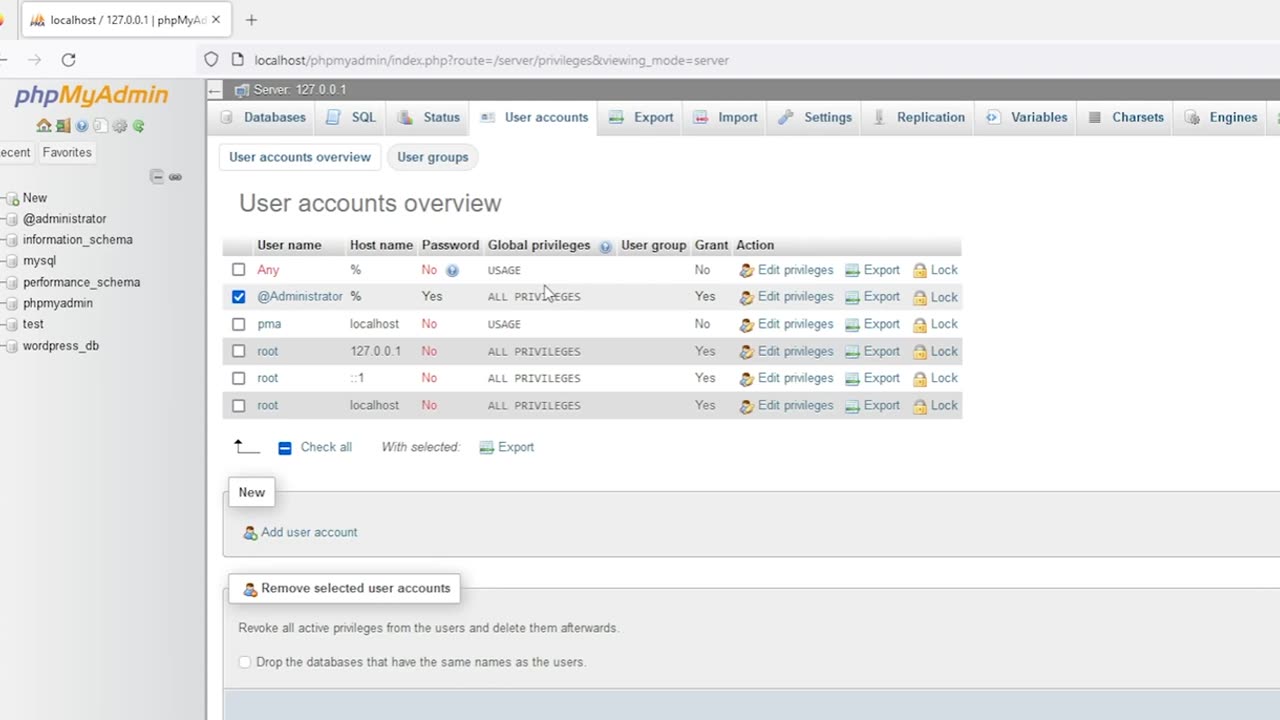
Task: Click shield icon in address bar
Action: click(x=211, y=60)
